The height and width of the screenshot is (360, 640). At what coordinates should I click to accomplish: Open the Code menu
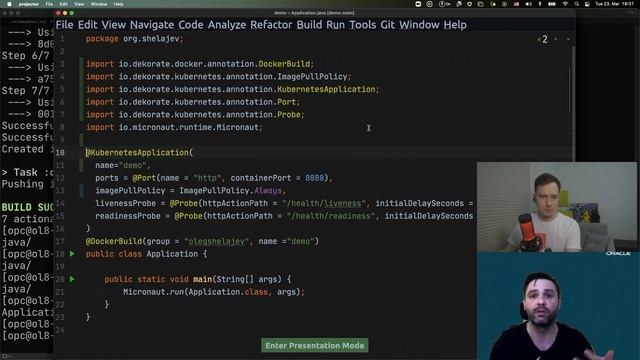(x=191, y=25)
